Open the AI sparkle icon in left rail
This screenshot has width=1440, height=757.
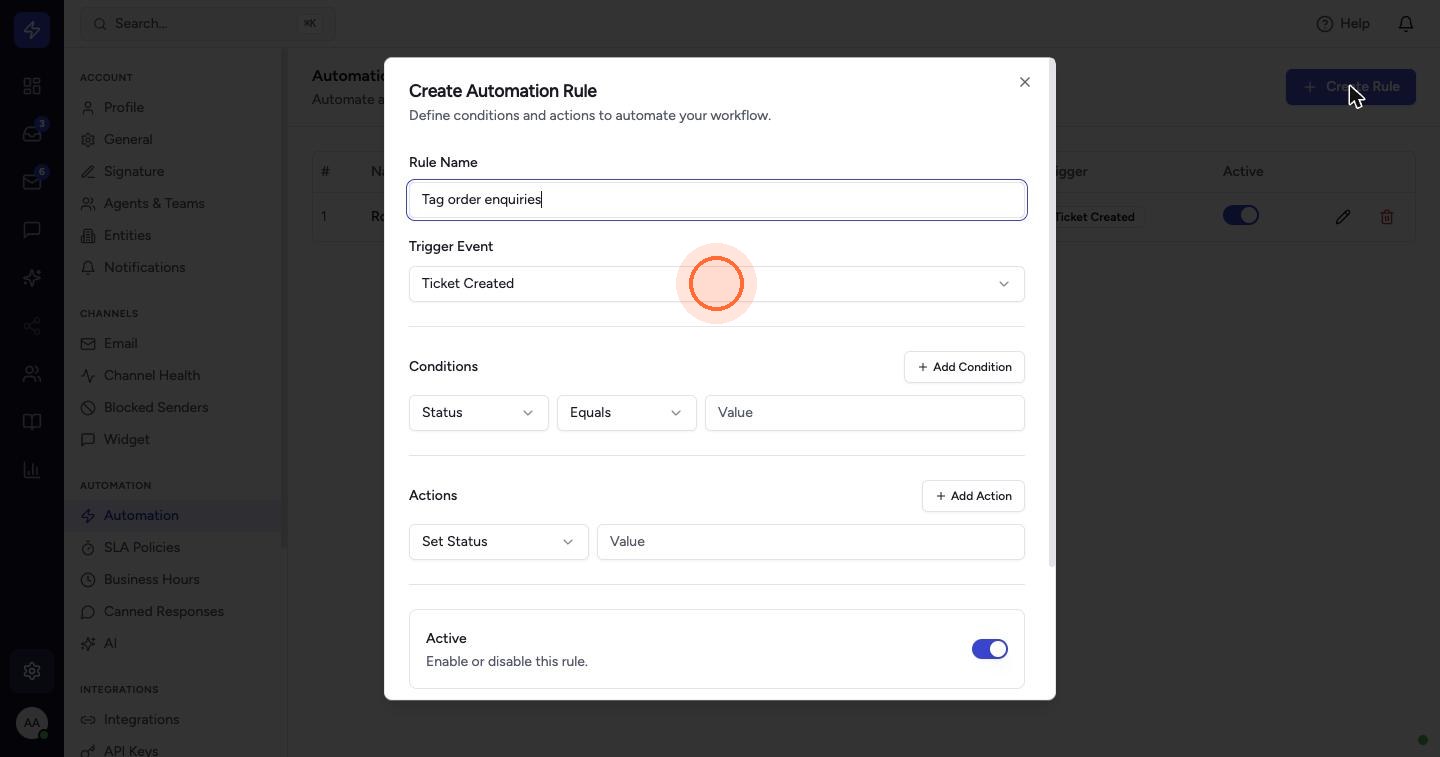(32, 278)
